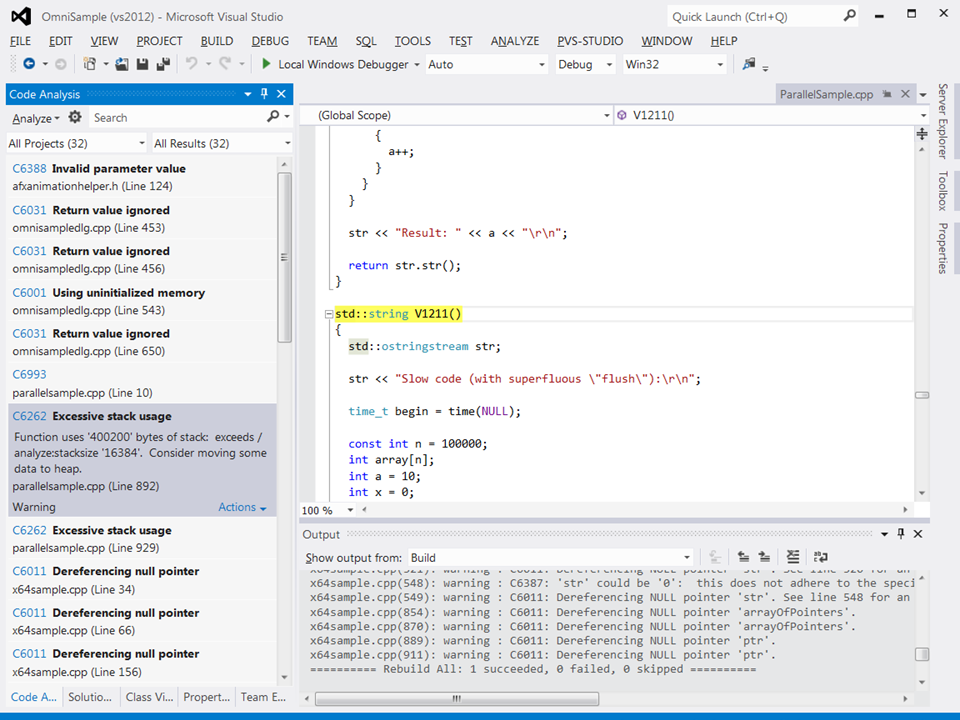Viewport: 960px width, 720px height.
Task: Save the current file with the disk icon
Action: pyautogui.click(x=143, y=64)
